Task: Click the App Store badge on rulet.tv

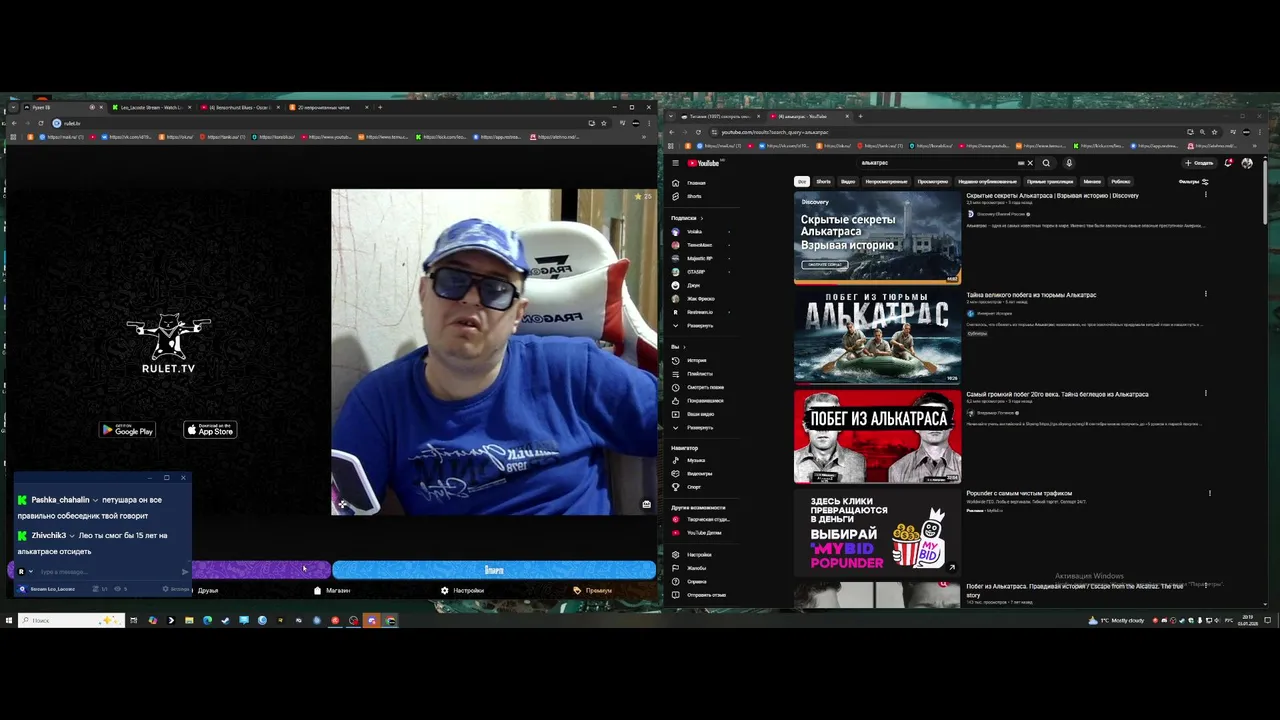Action: click(x=210, y=430)
